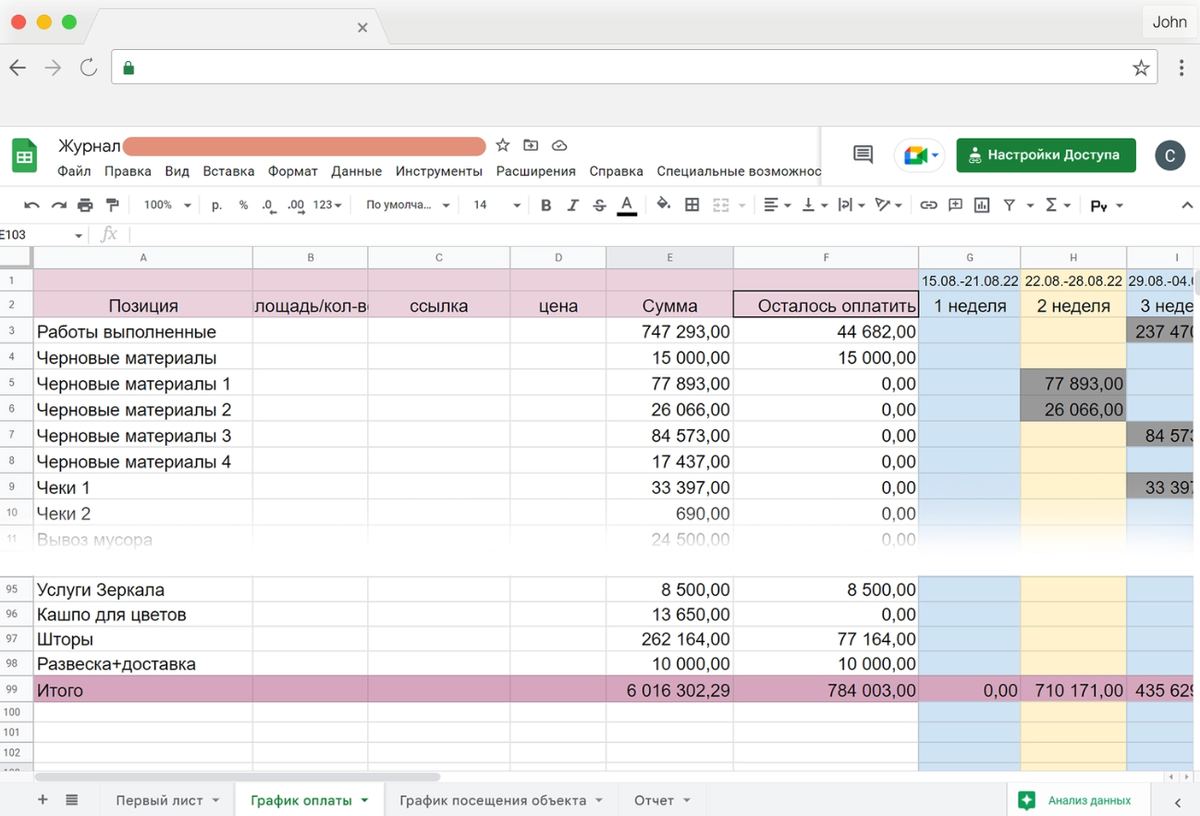Switch to the Отчет sheet tab
Screen dimensions: 1200x816
pos(661,800)
